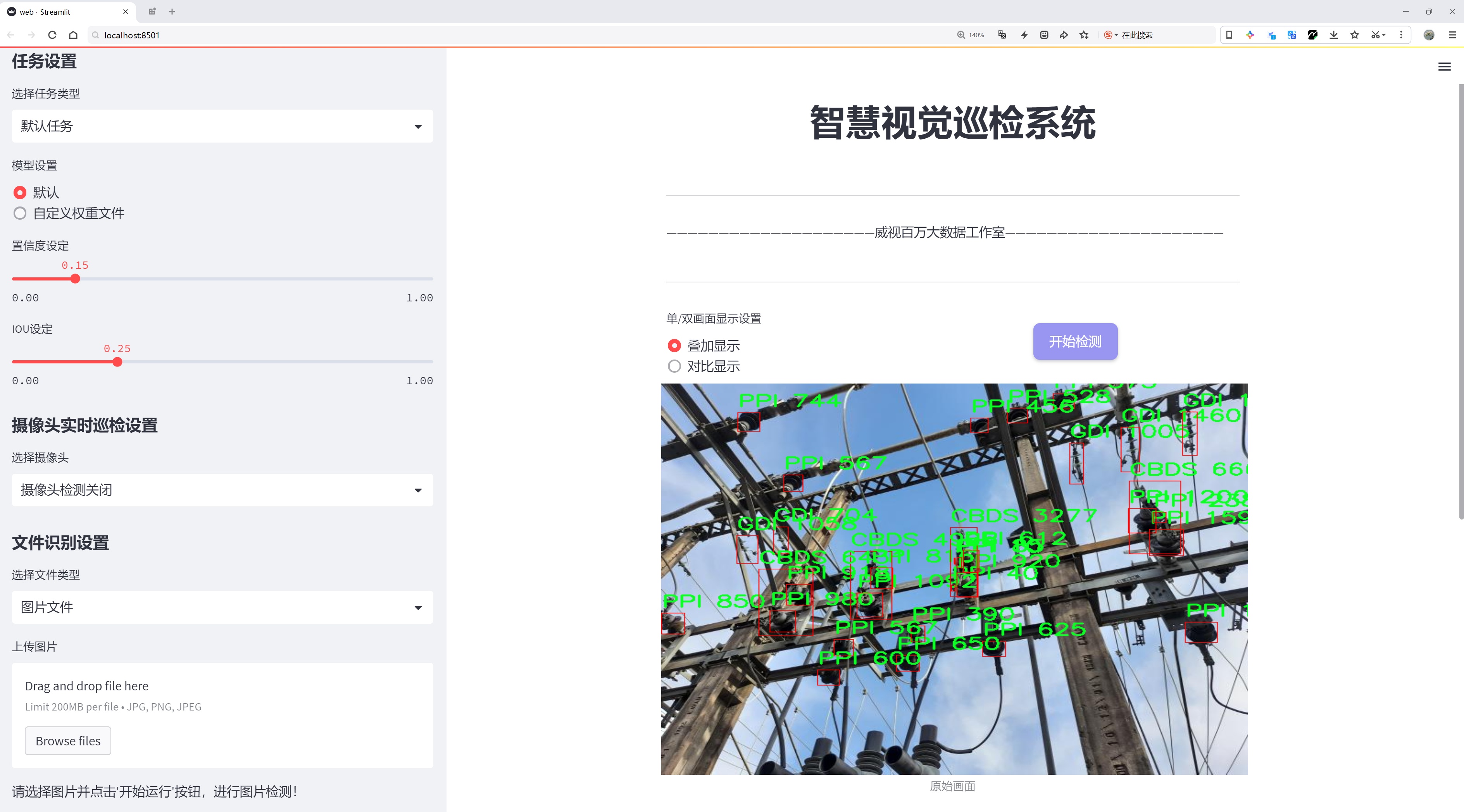Open the browser downloads icon
This screenshot has height=812, width=1464.
(x=1333, y=34)
